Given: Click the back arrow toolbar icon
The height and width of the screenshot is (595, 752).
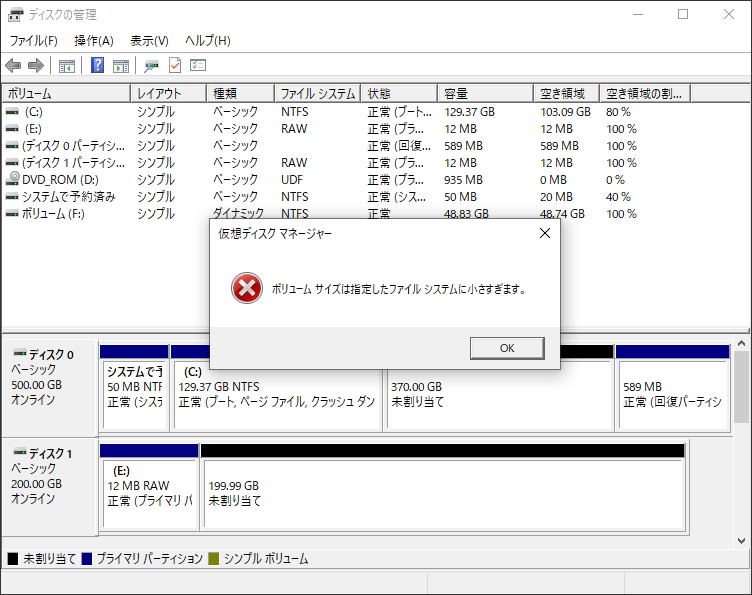Looking at the screenshot, I should pyautogui.click(x=13, y=66).
